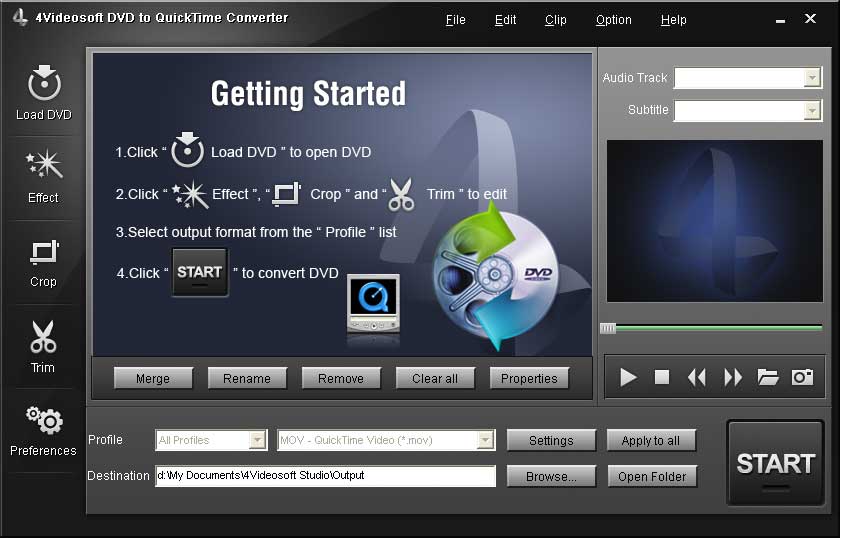Rewind the preview video
The image size is (841, 538).
[697, 377]
